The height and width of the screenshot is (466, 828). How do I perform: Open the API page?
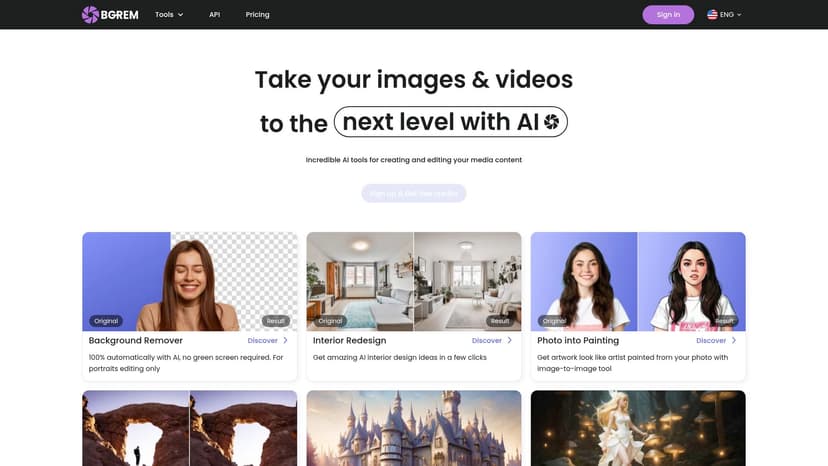click(214, 15)
